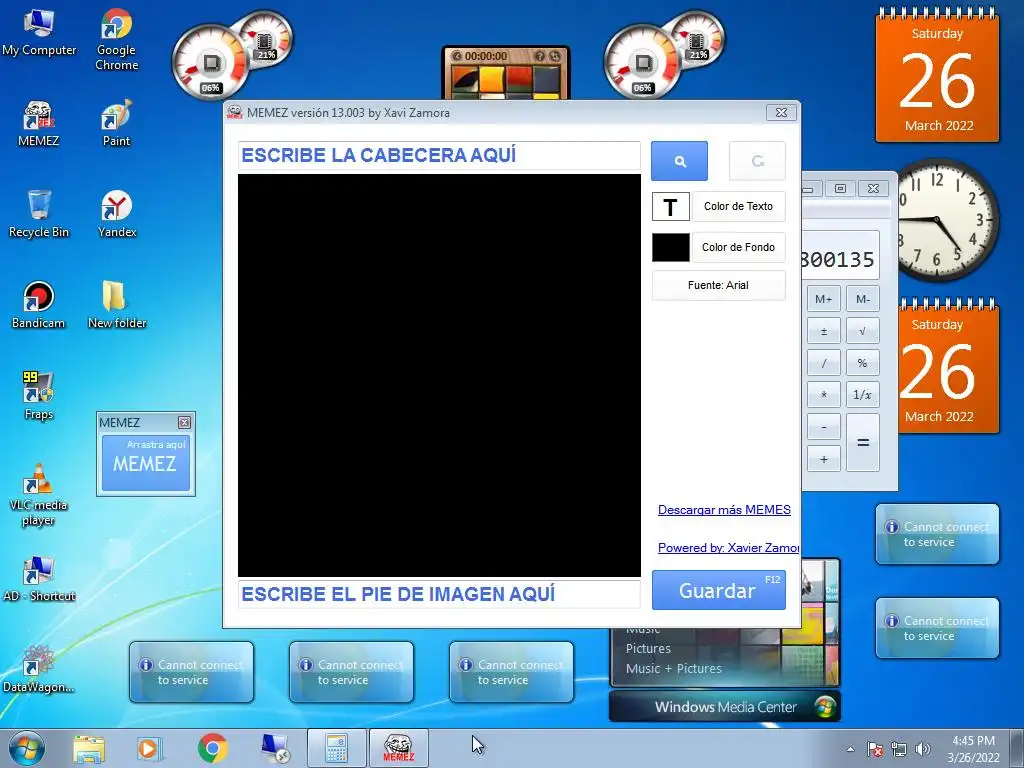Click the network tray icon
The height and width of the screenshot is (768, 1024).
click(x=899, y=749)
